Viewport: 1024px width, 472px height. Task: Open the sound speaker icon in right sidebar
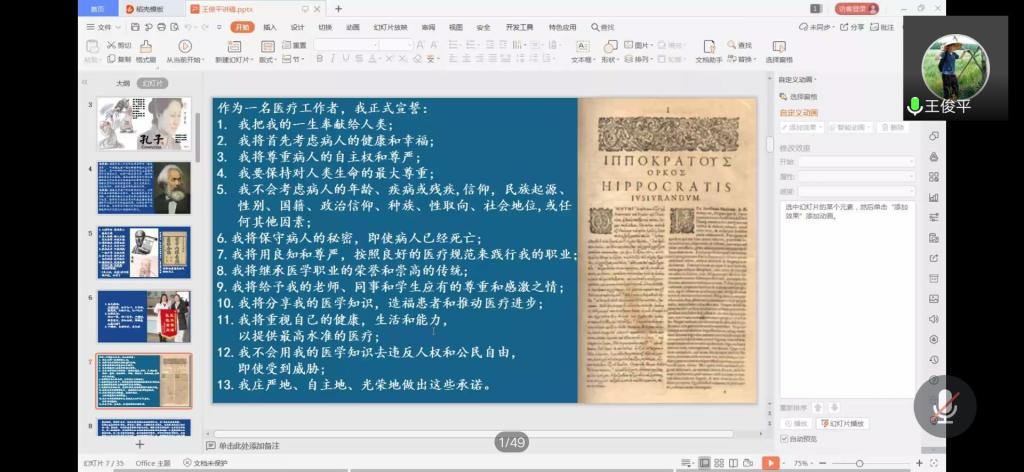(x=933, y=319)
